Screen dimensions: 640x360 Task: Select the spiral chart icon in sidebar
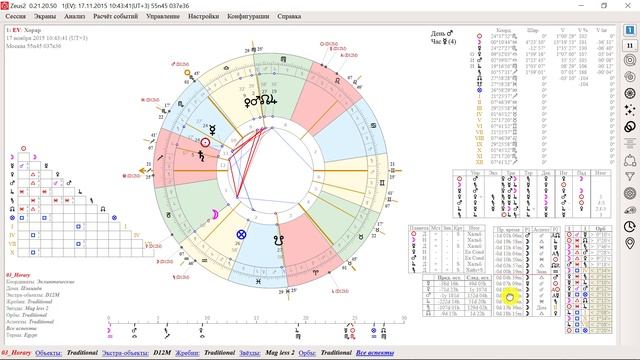pyautogui.click(x=630, y=77)
